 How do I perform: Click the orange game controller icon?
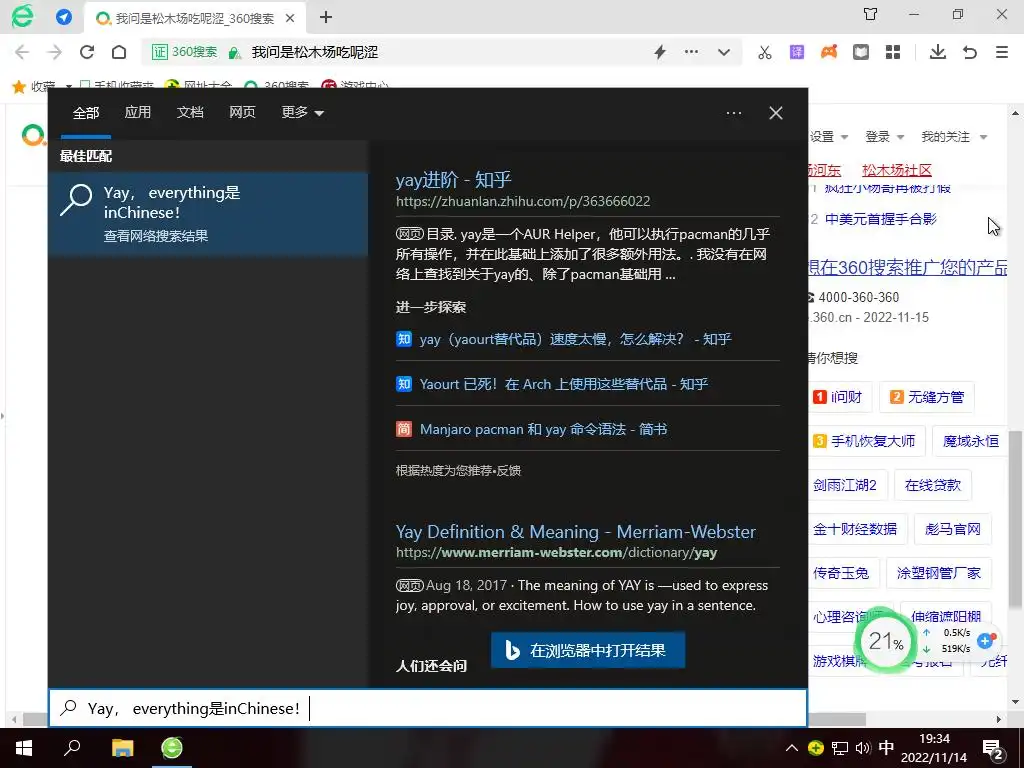coord(829,52)
